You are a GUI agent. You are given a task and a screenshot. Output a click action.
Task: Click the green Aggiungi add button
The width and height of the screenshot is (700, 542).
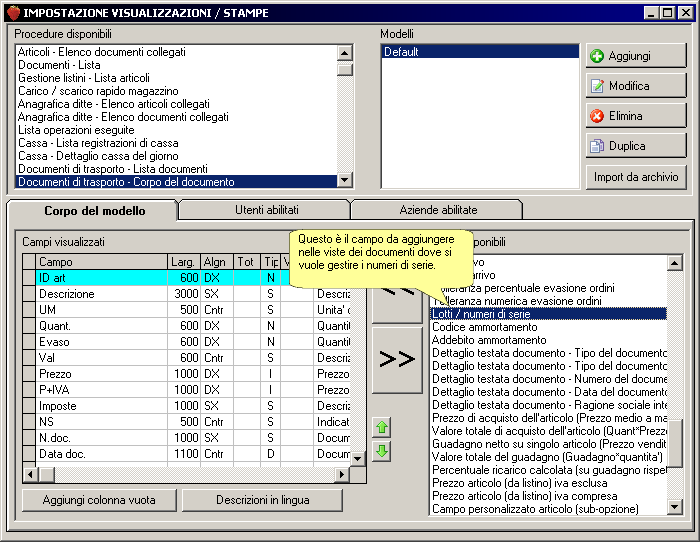(635, 56)
